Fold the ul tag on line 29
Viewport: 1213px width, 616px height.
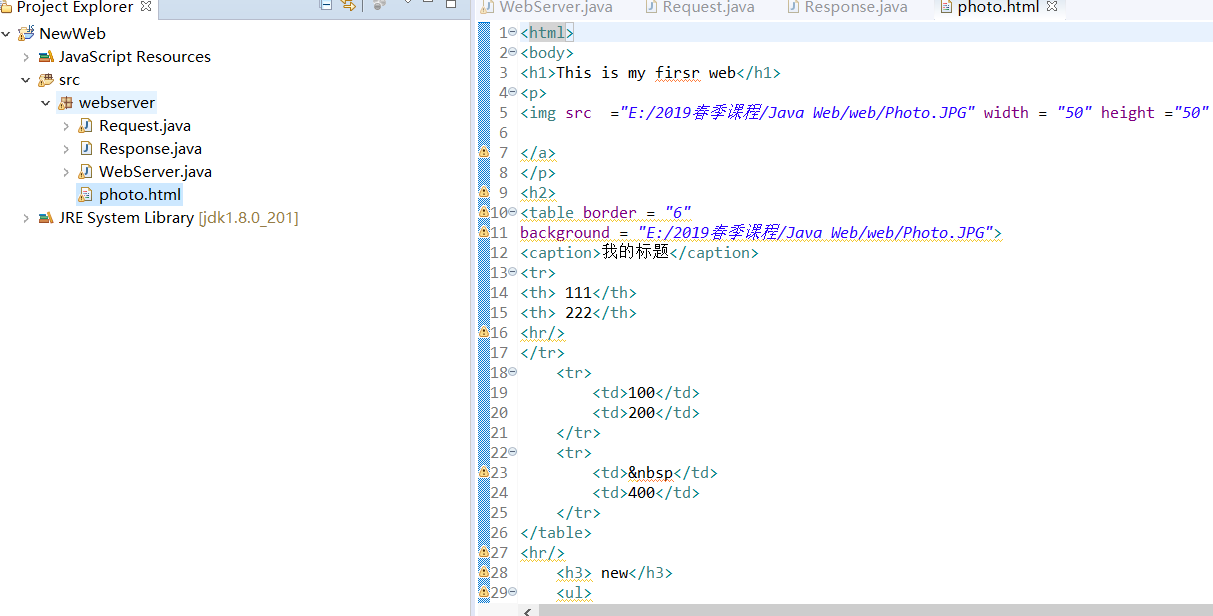click(513, 592)
